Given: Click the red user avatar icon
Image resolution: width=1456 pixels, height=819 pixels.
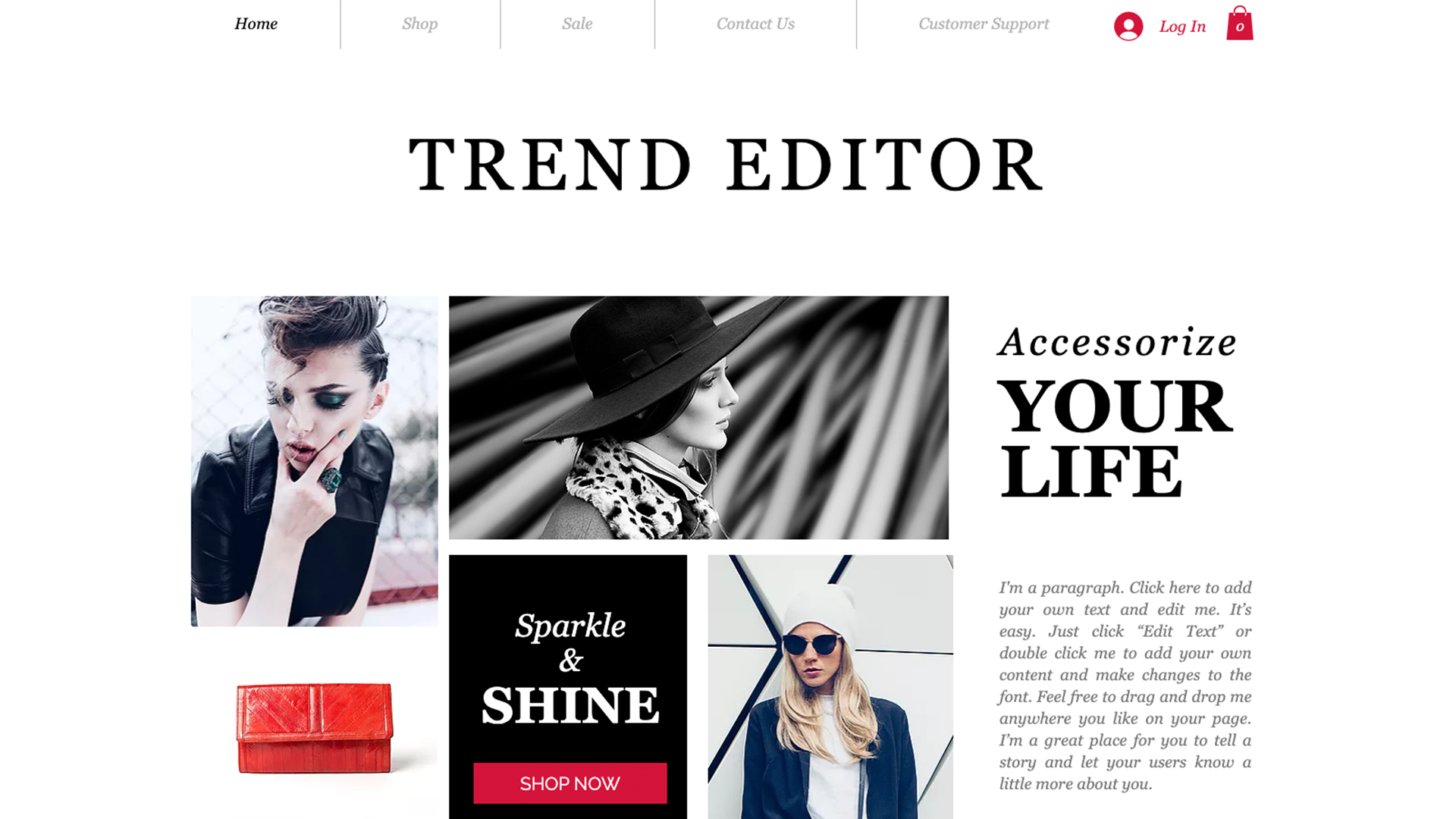Looking at the screenshot, I should tap(1128, 27).
